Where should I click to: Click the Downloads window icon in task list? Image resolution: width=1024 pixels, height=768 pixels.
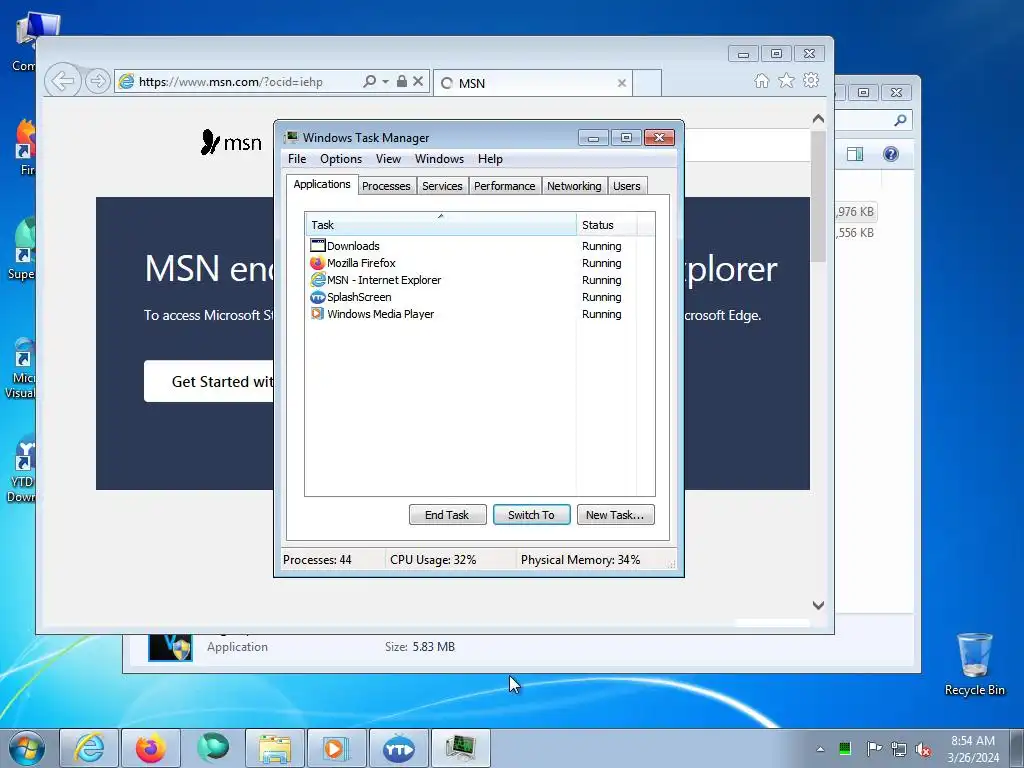tap(317, 246)
